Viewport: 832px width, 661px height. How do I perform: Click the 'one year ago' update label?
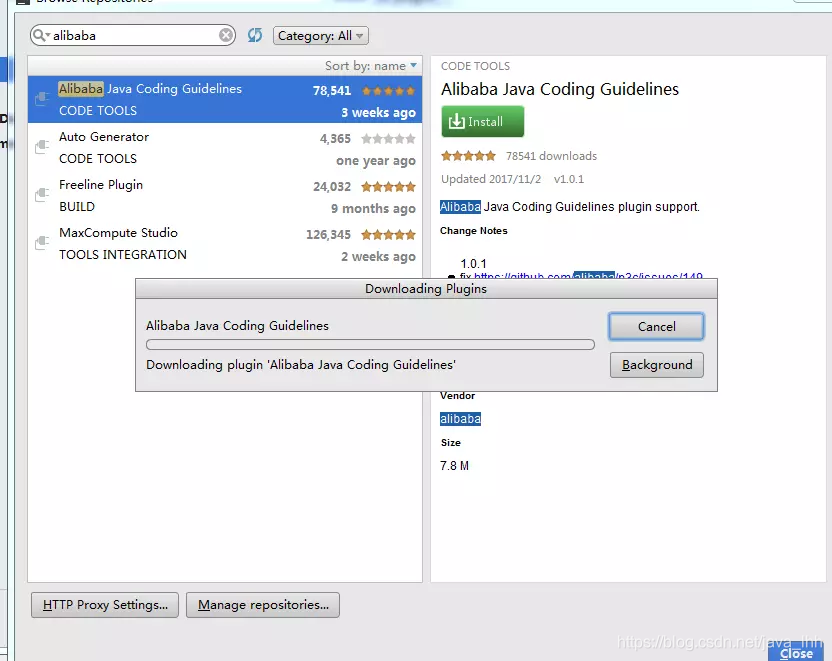(x=376, y=161)
